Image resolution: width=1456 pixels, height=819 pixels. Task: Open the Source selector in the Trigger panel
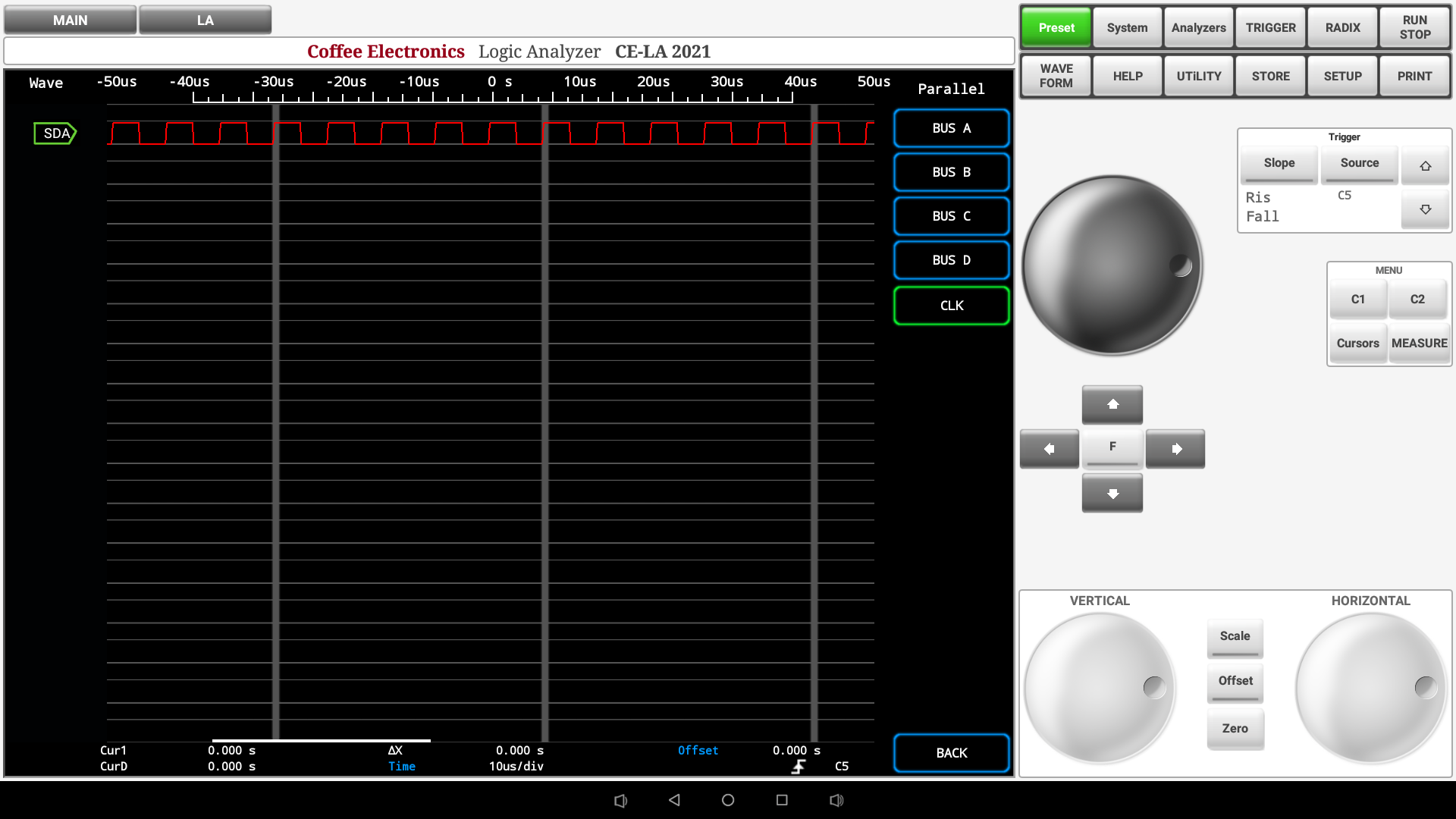[1359, 163]
